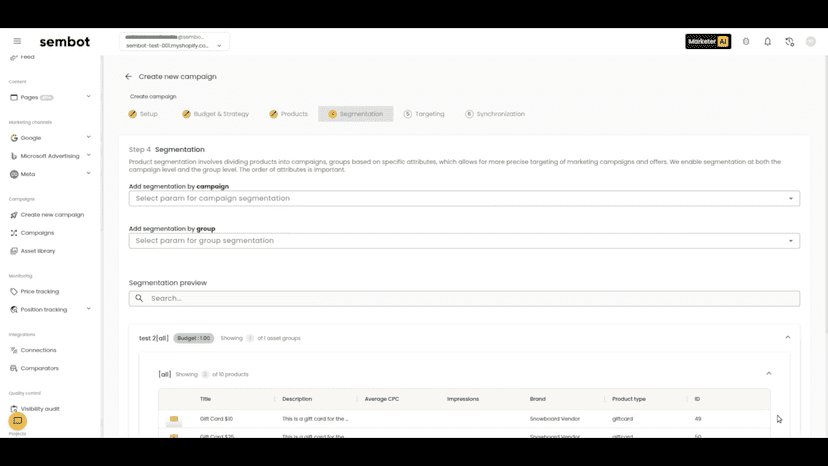Click the Create new campaign rocket icon
Image resolution: width=828 pixels, height=466 pixels.
pyautogui.click(x=14, y=215)
